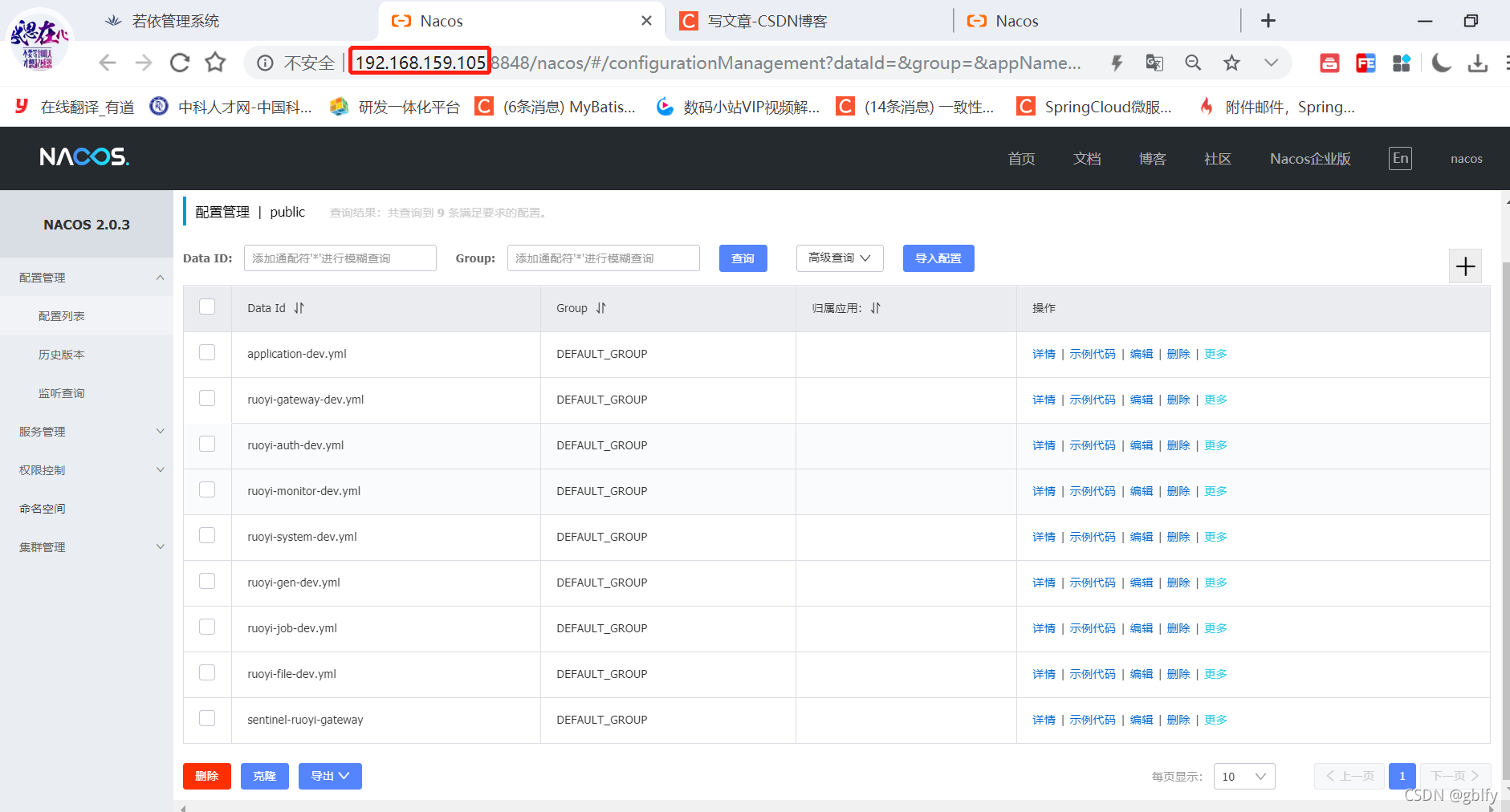This screenshot has height=812, width=1510.
Task: Sort table by Group sort icon
Action: pyautogui.click(x=600, y=308)
